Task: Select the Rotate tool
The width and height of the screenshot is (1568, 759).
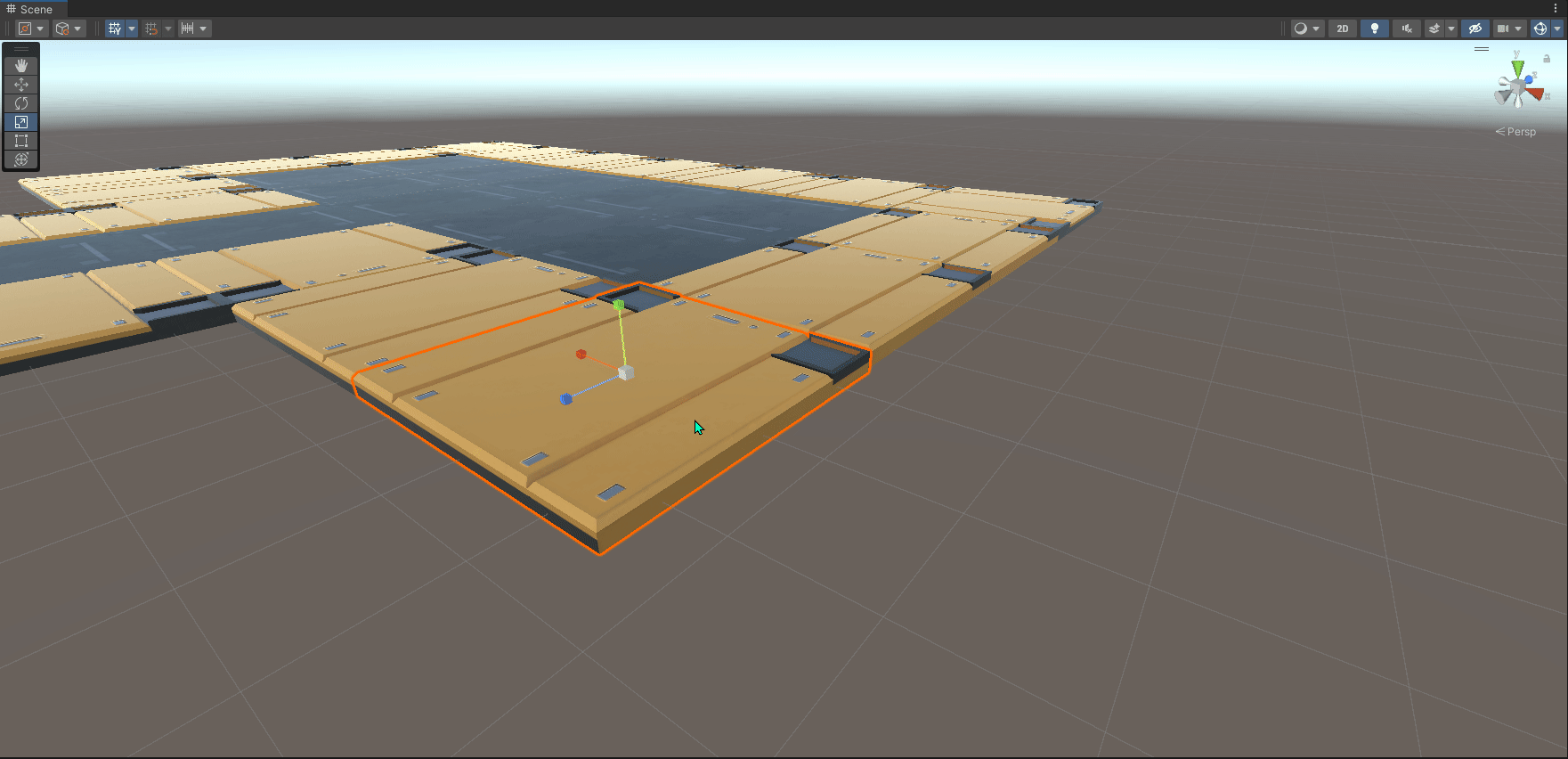Action: pos(21,103)
